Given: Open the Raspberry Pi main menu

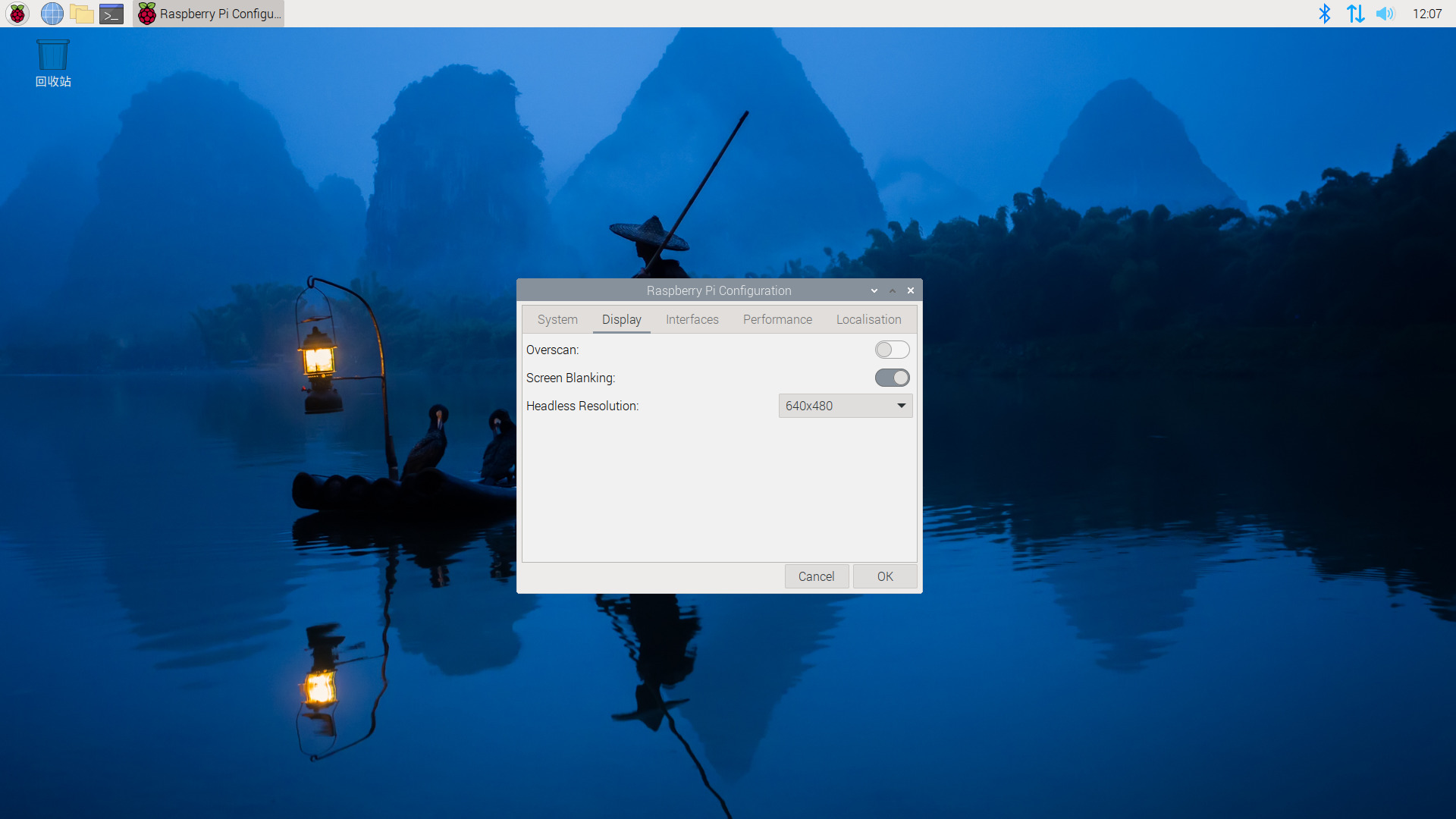Looking at the screenshot, I should point(17,14).
